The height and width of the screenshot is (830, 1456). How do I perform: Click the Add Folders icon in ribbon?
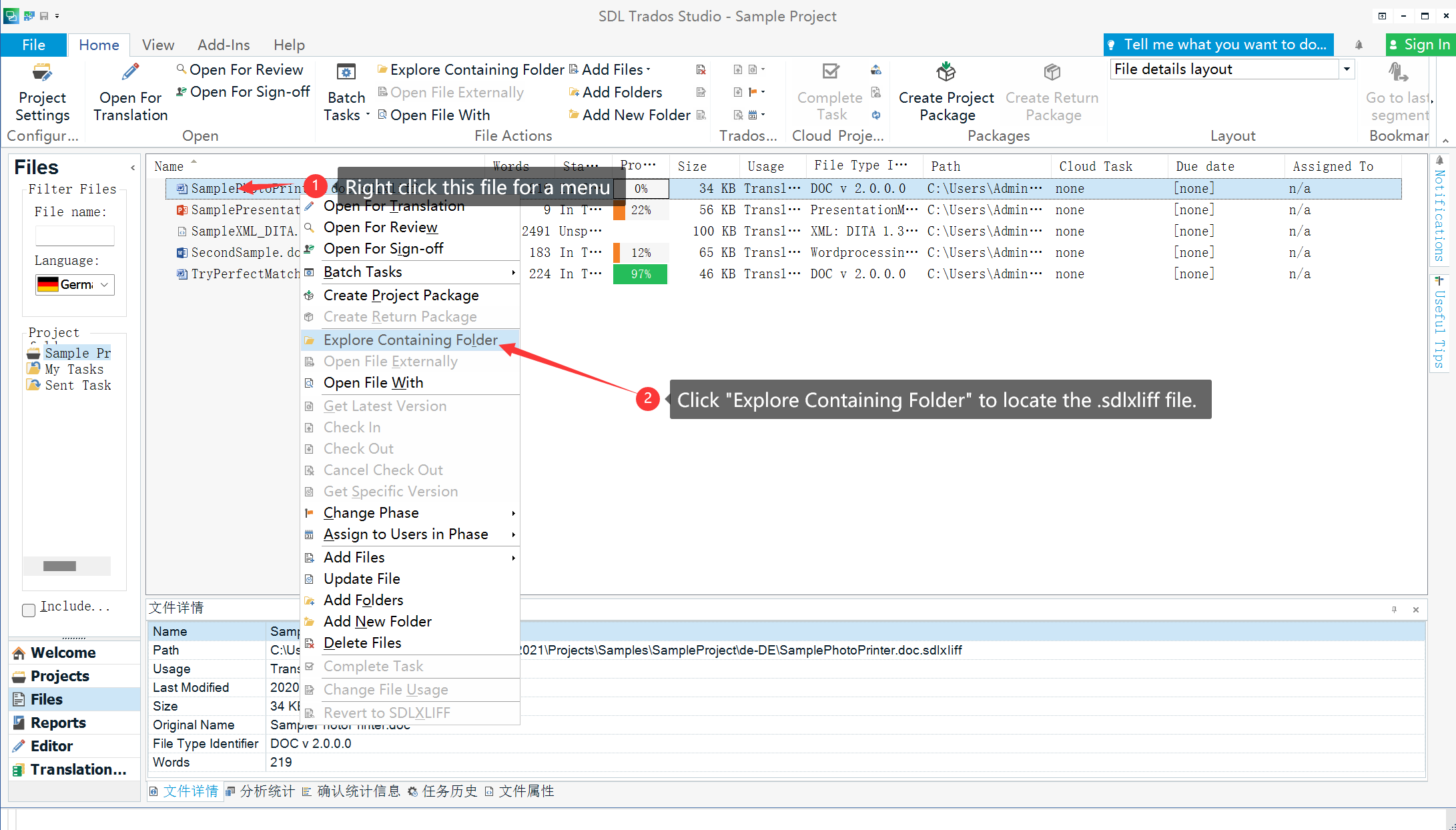[614, 92]
